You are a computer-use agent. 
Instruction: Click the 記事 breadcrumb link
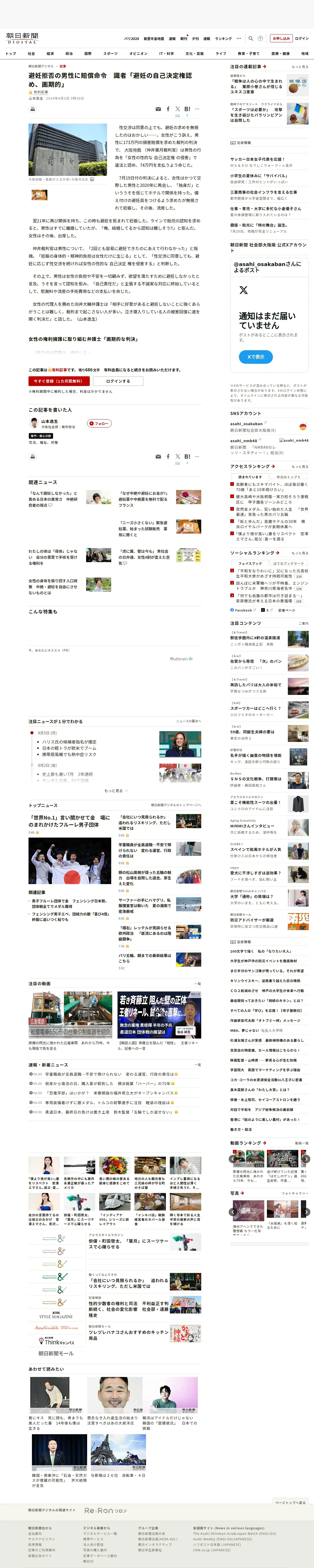coord(63,66)
